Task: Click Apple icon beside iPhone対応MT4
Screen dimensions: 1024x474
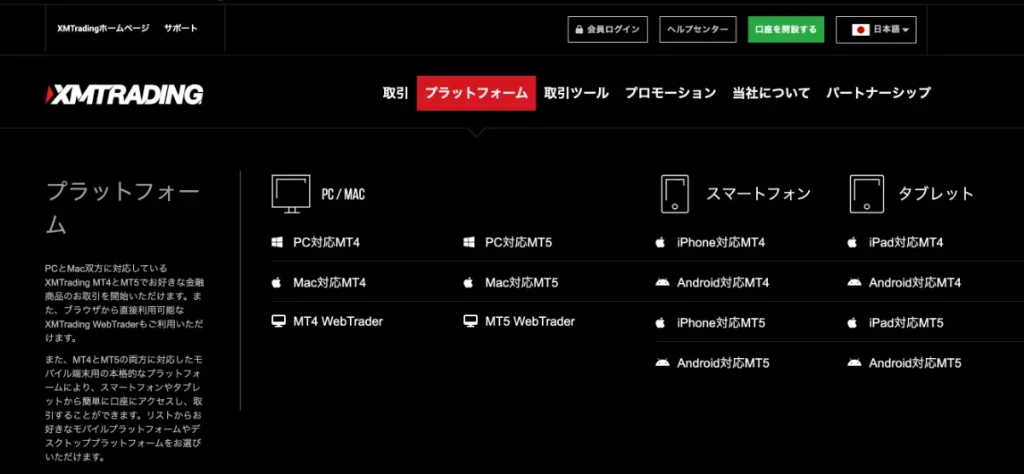Action: [x=660, y=243]
